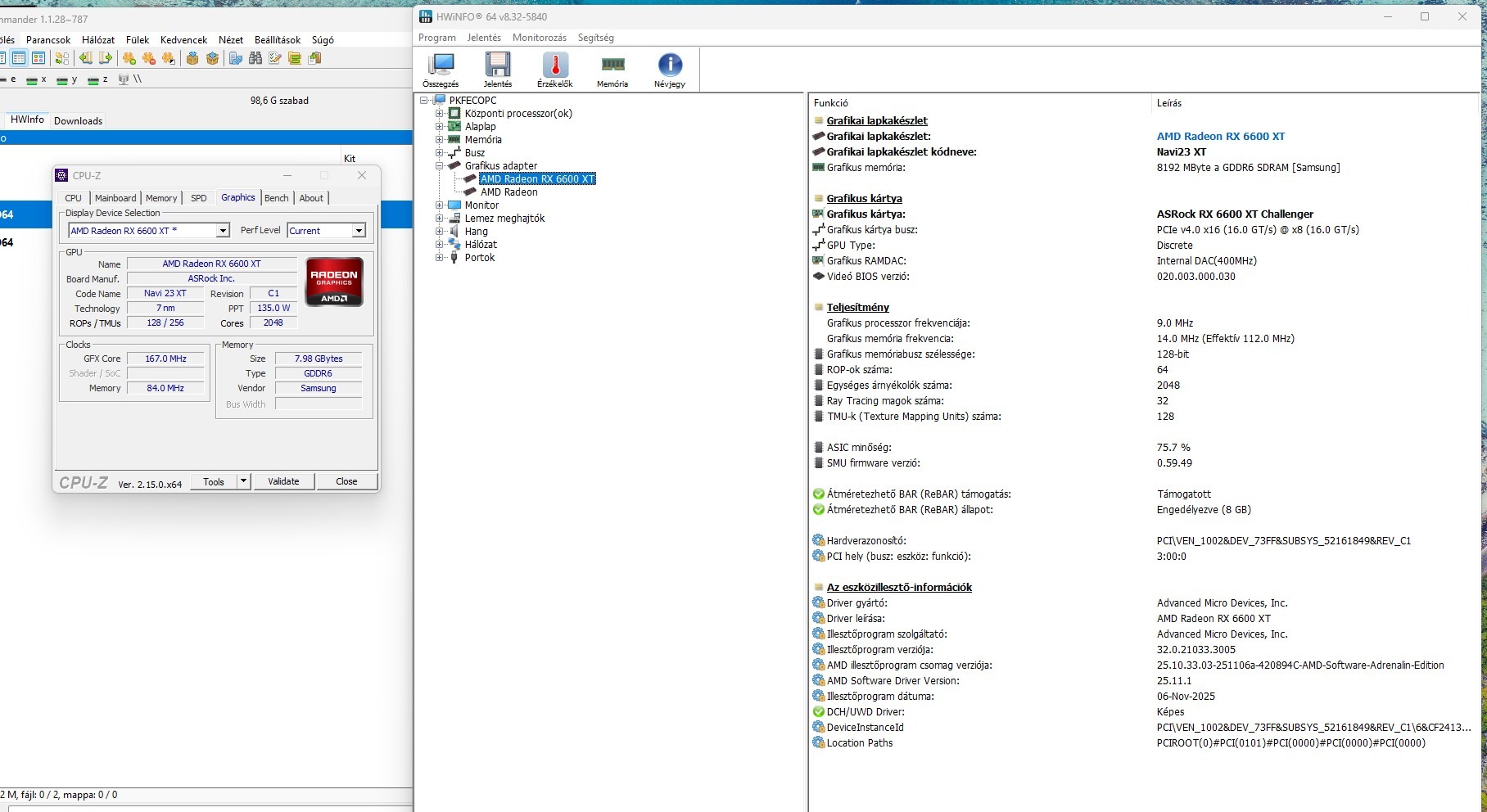Switch to the CPU tab in CPU-Z
Viewport: 1487px width, 812px height.
[74, 198]
